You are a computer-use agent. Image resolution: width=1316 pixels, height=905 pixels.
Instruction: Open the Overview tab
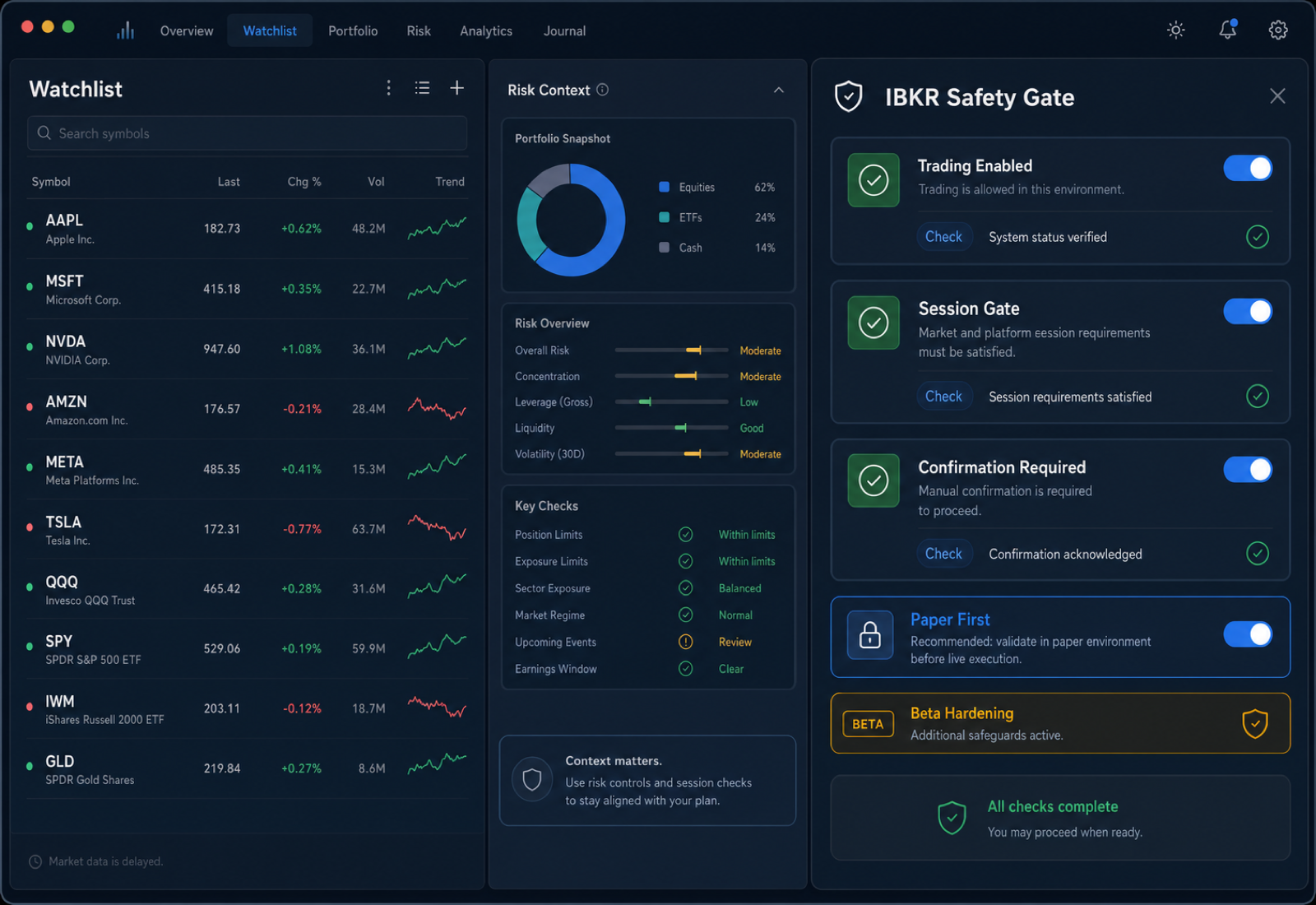point(187,31)
